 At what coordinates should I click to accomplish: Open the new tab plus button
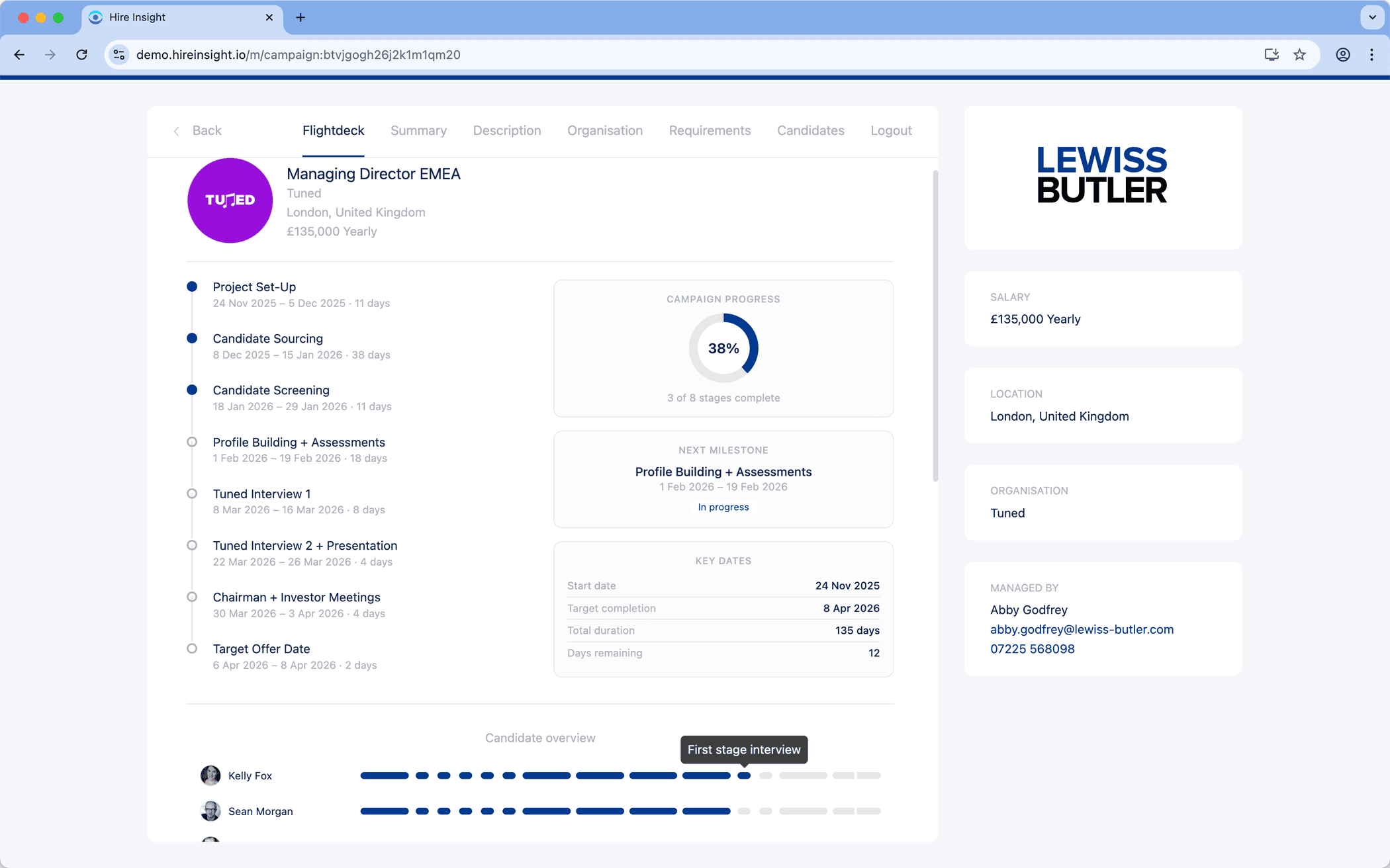[x=301, y=18]
